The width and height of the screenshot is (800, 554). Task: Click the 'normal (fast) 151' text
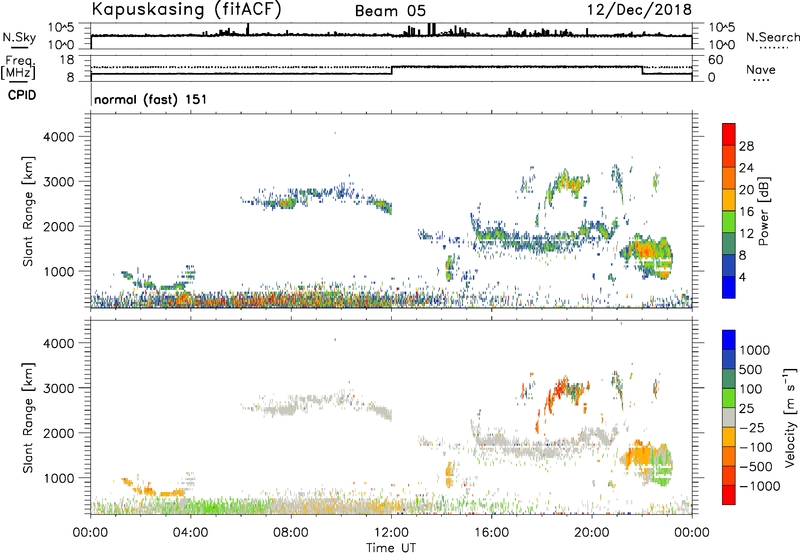pyautogui.click(x=151, y=99)
